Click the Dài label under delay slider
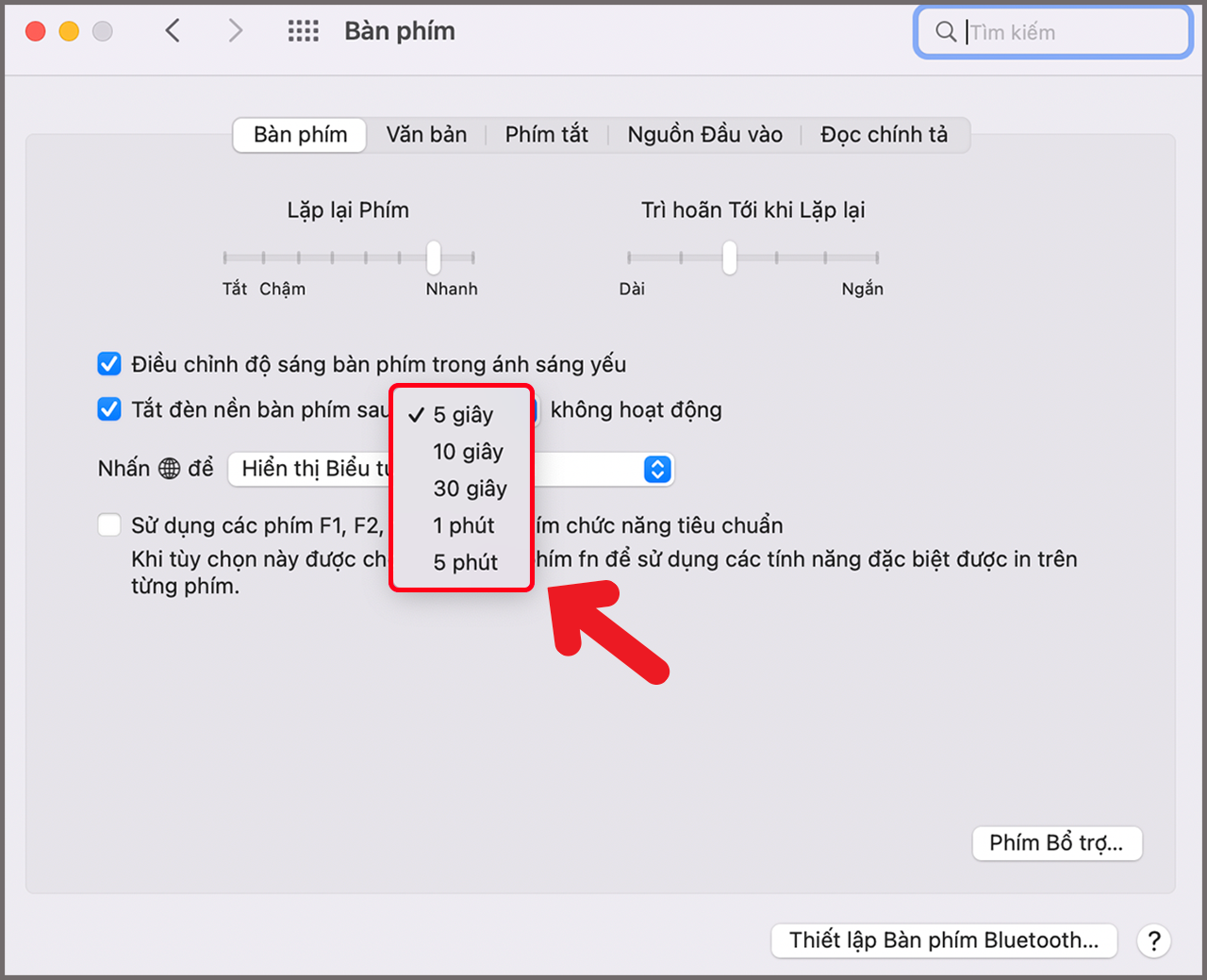This screenshot has height=980, width=1207. 632,289
